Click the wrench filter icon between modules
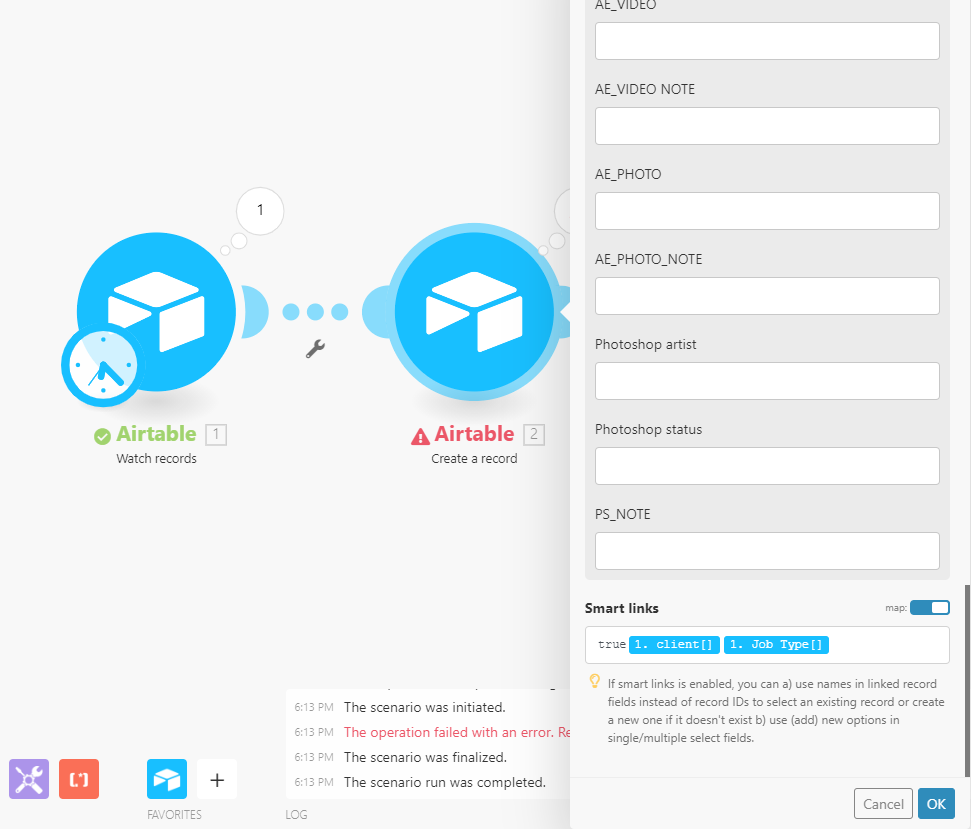The image size is (971, 829). click(x=315, y=349)
